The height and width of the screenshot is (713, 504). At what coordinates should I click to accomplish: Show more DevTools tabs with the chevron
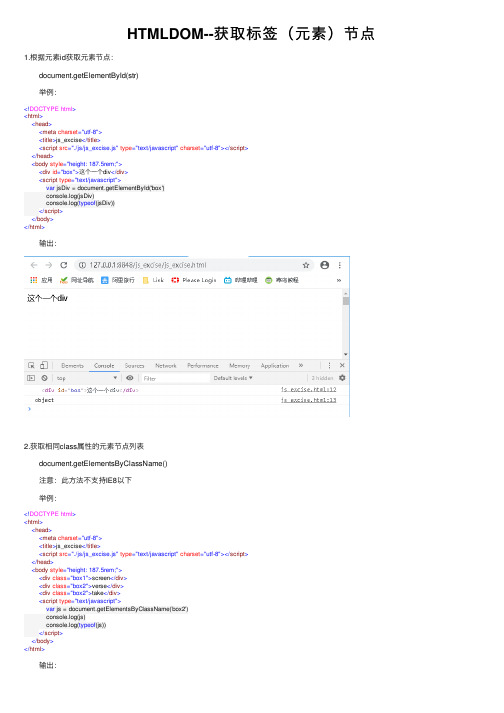(301, 365)
